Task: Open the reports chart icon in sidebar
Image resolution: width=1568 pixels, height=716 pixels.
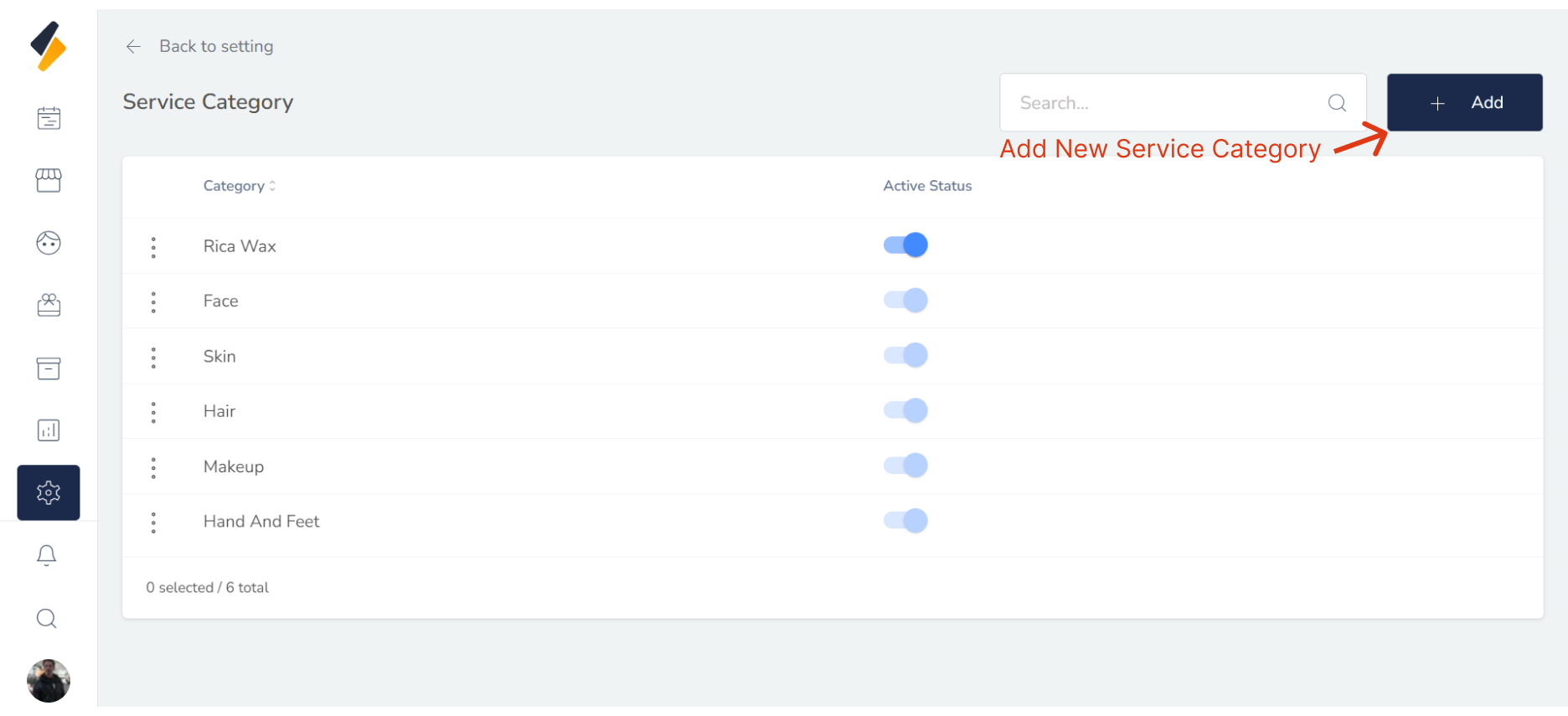Action: pyautogui.click(x=49, y=430)
